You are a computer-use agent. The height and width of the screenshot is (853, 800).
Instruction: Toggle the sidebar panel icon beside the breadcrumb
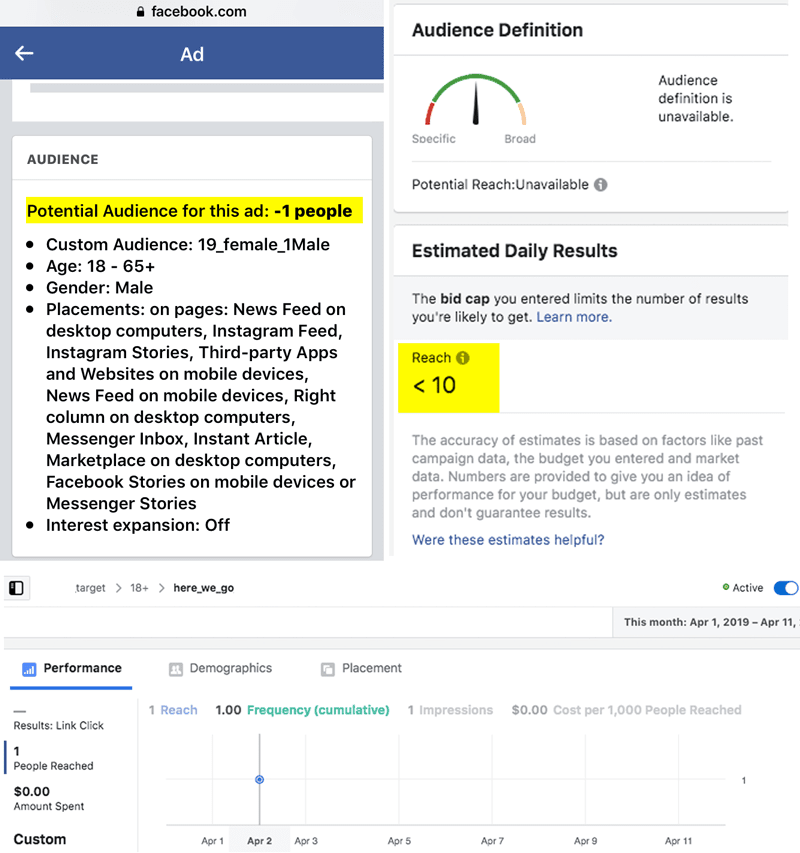click(16, 588)
